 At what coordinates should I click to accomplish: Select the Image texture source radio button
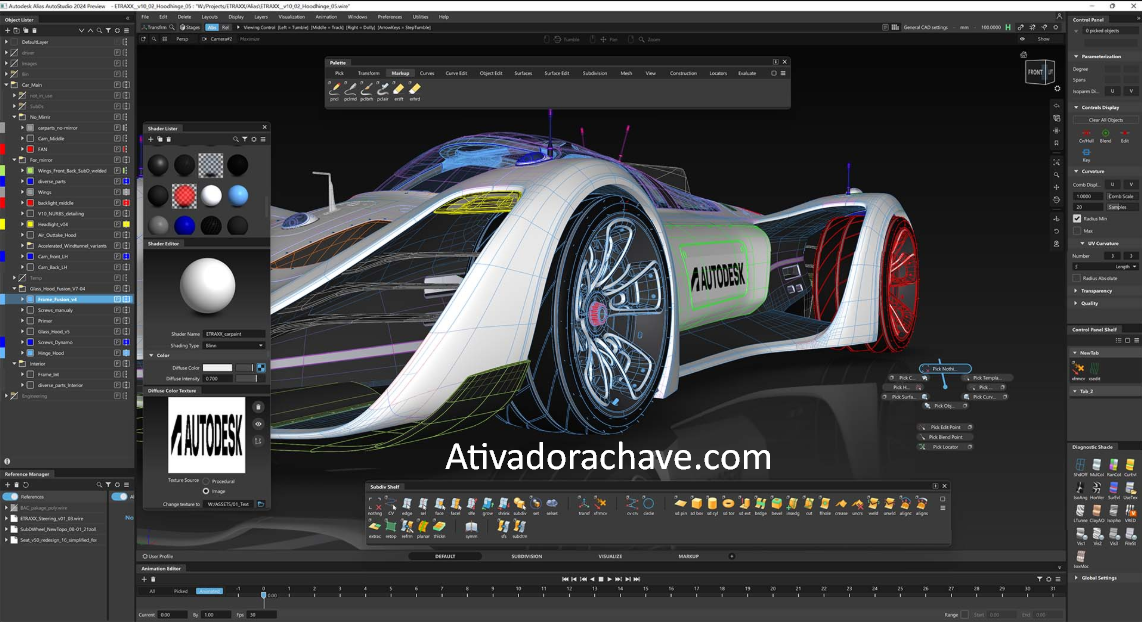pos(206,491)
